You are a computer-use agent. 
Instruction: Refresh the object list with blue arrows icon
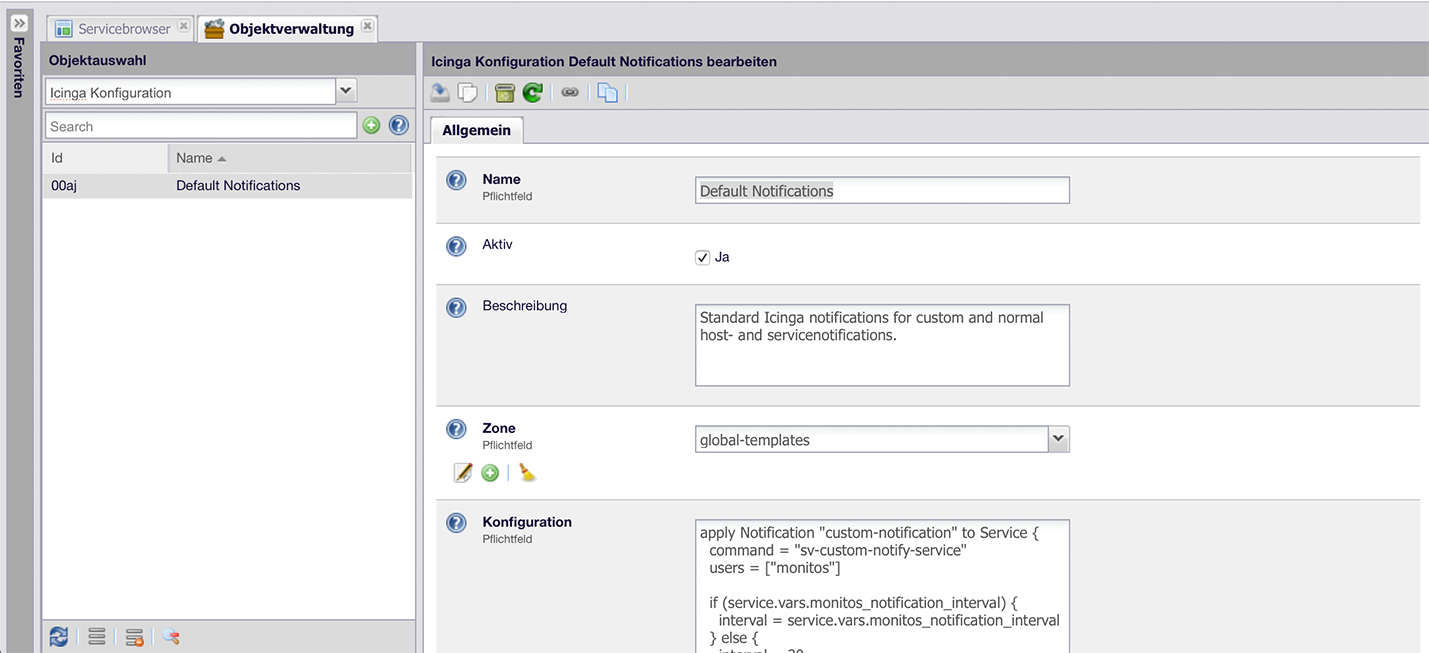coord(60,637)
